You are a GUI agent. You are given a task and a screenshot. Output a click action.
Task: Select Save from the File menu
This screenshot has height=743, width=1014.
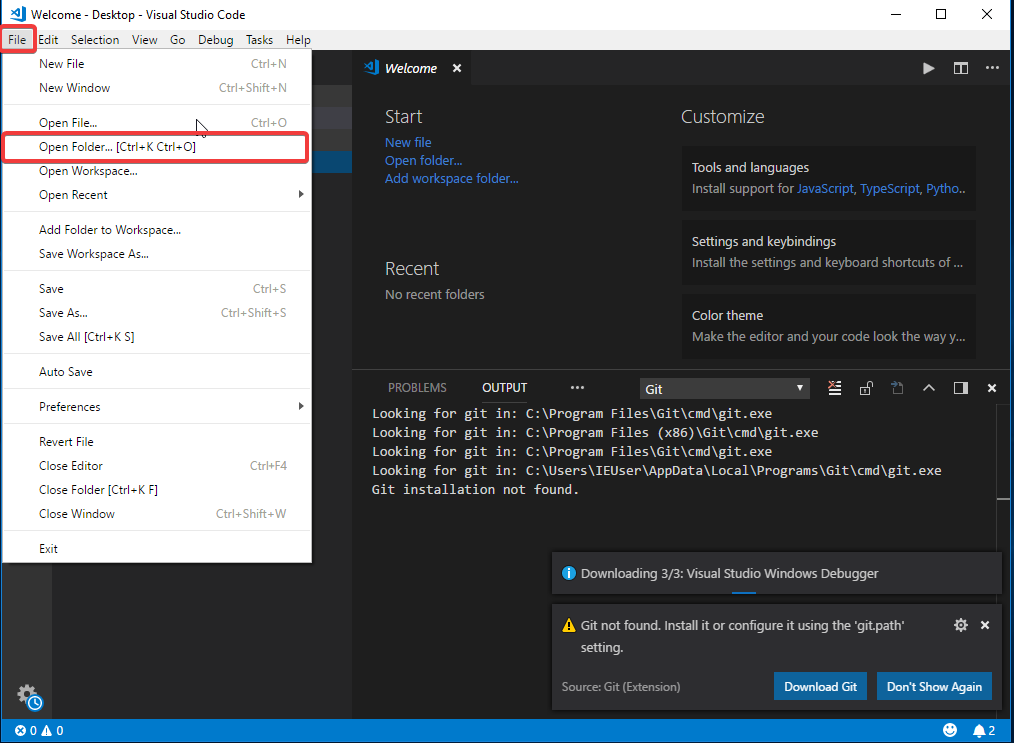(157, 288)
